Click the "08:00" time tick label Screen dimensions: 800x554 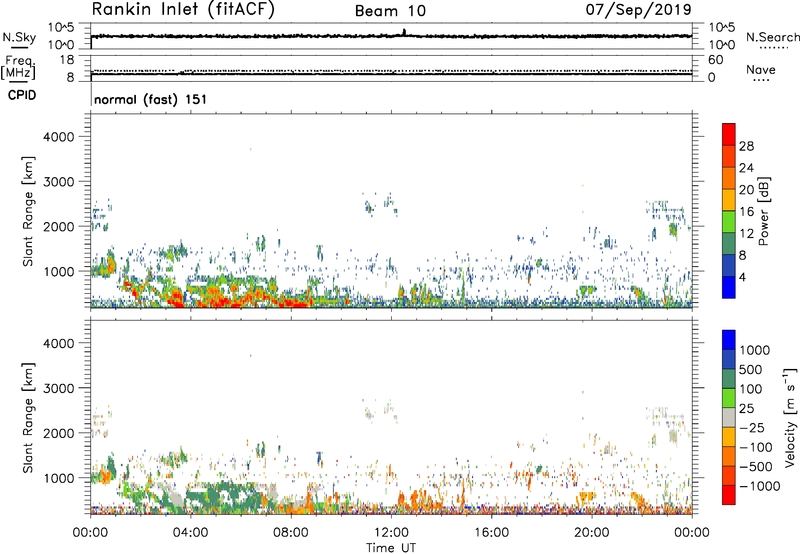pos(291,533)
